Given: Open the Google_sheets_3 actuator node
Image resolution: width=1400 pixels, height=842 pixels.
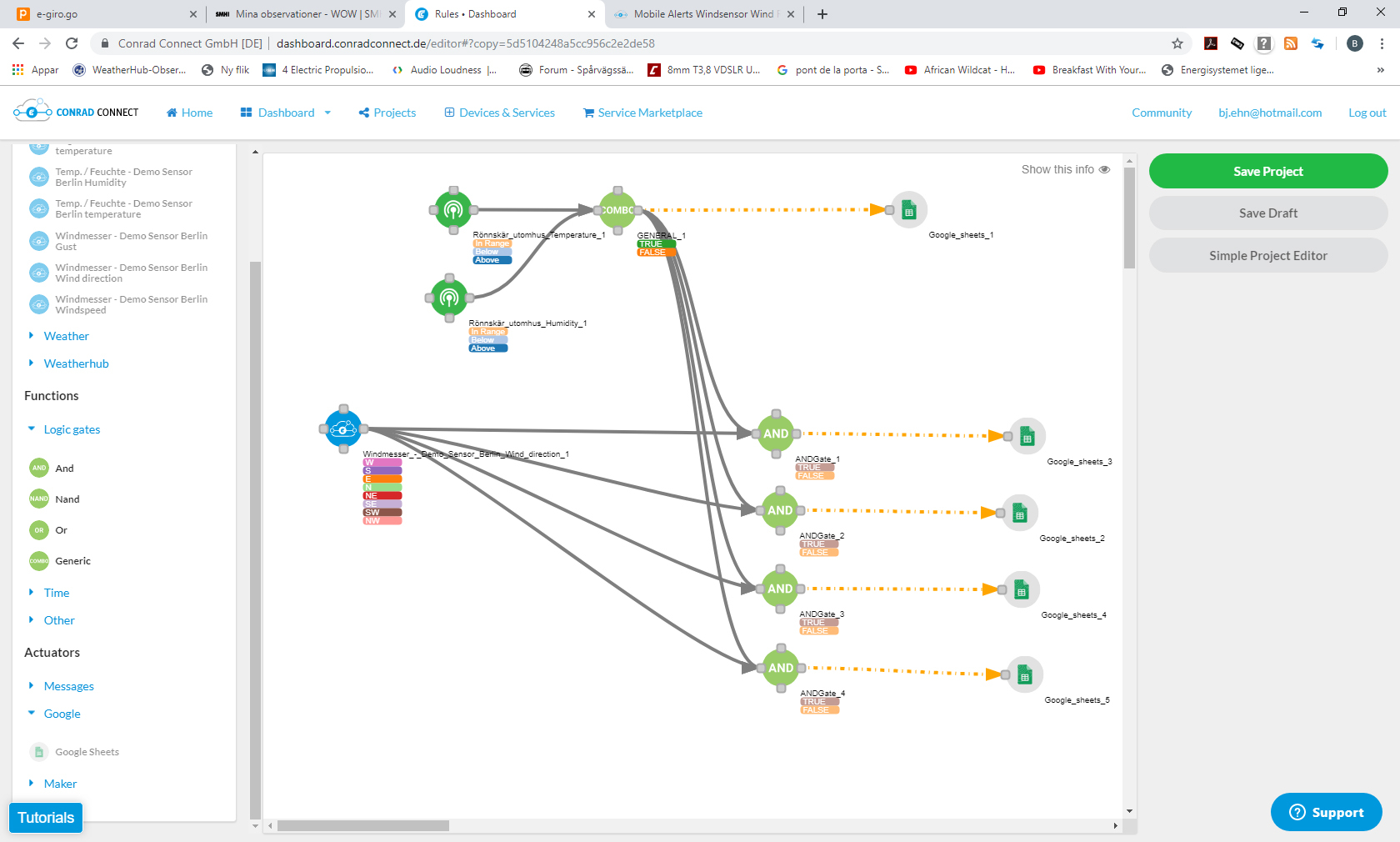Looking at the screenshot, I should 1027,436.
